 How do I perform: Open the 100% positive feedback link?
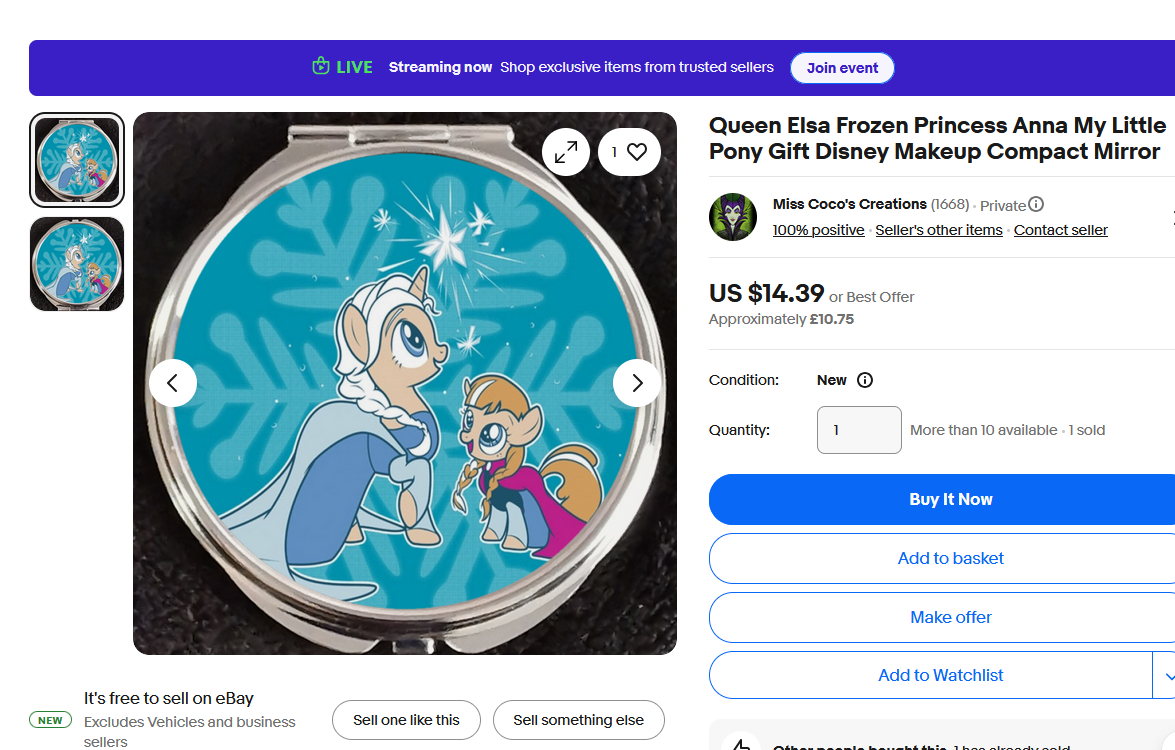818,230
